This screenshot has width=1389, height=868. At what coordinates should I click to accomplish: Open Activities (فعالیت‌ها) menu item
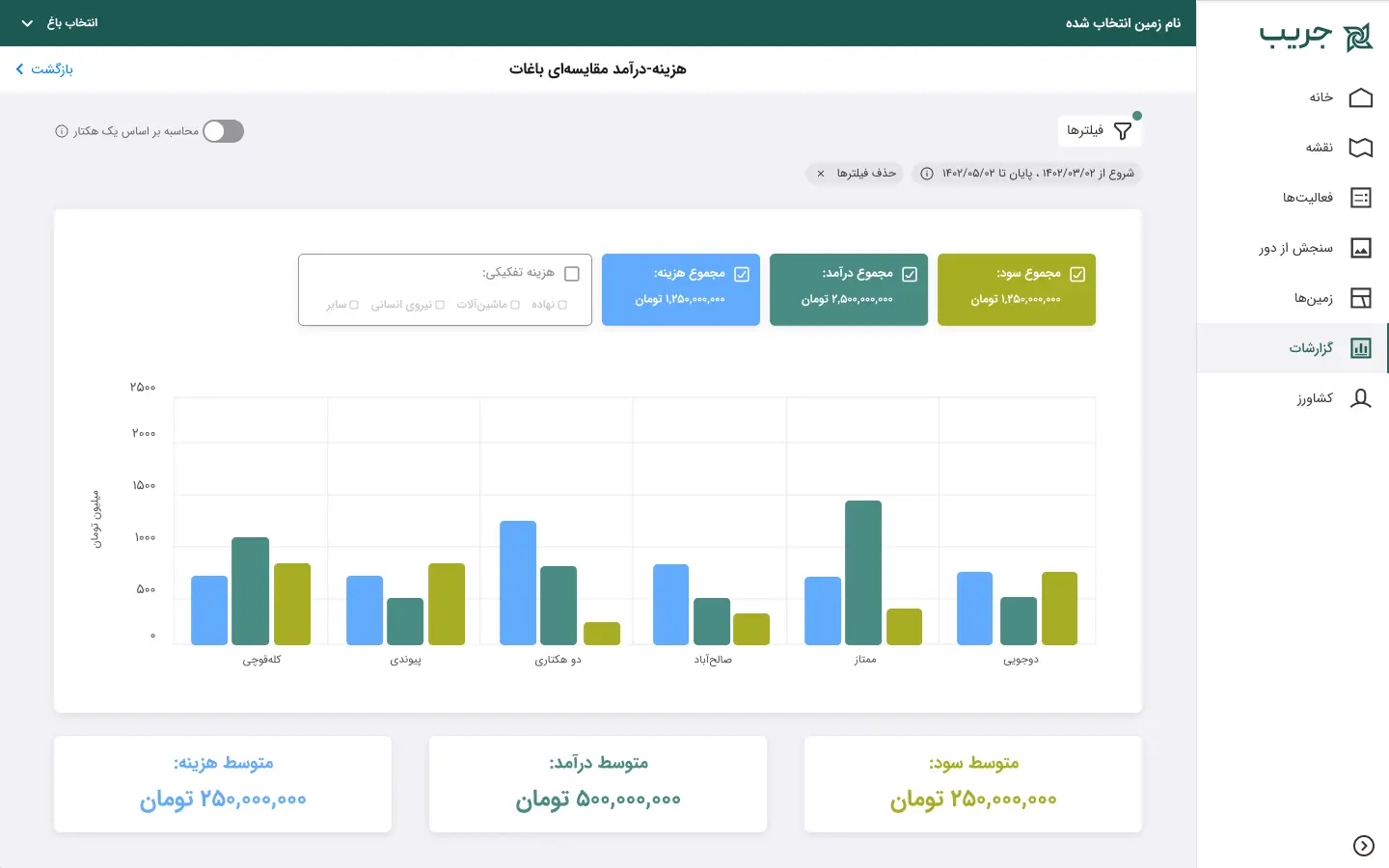(1293, 198)
